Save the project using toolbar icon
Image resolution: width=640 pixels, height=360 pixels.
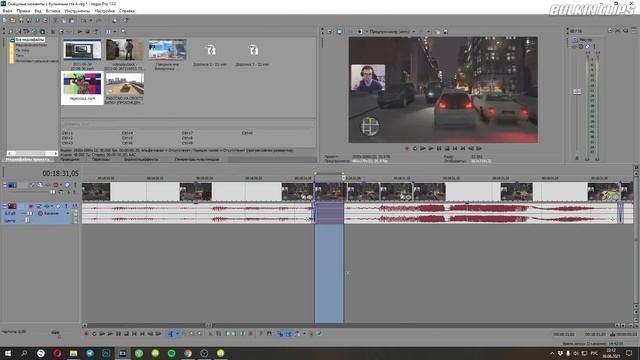(21, 20)
